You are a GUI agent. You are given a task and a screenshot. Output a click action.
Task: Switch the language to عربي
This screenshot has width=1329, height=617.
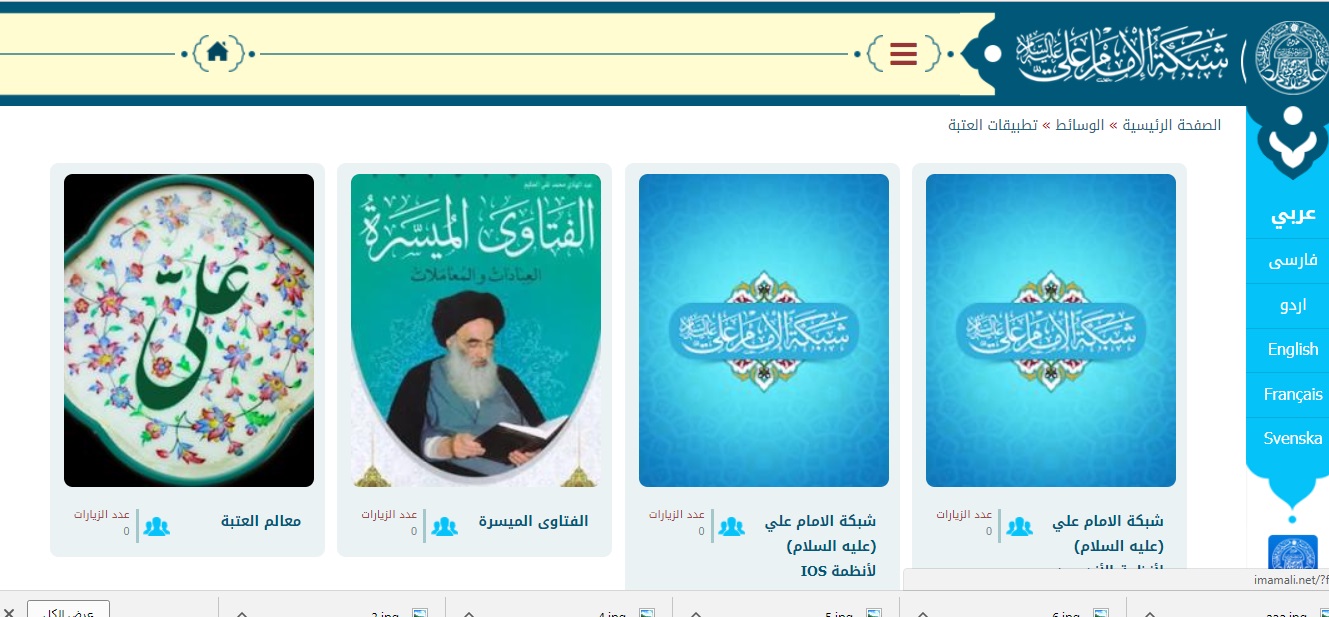click(1292, 215)
